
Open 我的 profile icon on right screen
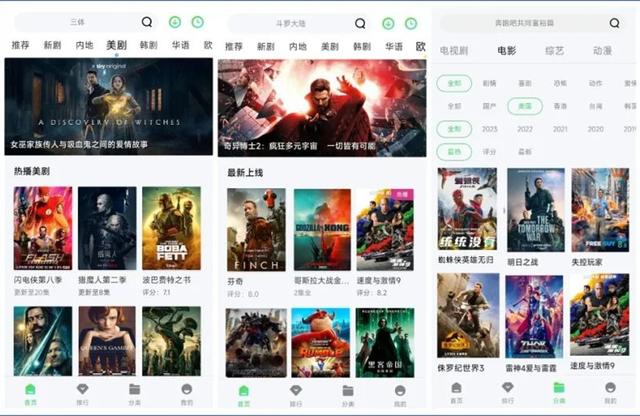(611, 387)
